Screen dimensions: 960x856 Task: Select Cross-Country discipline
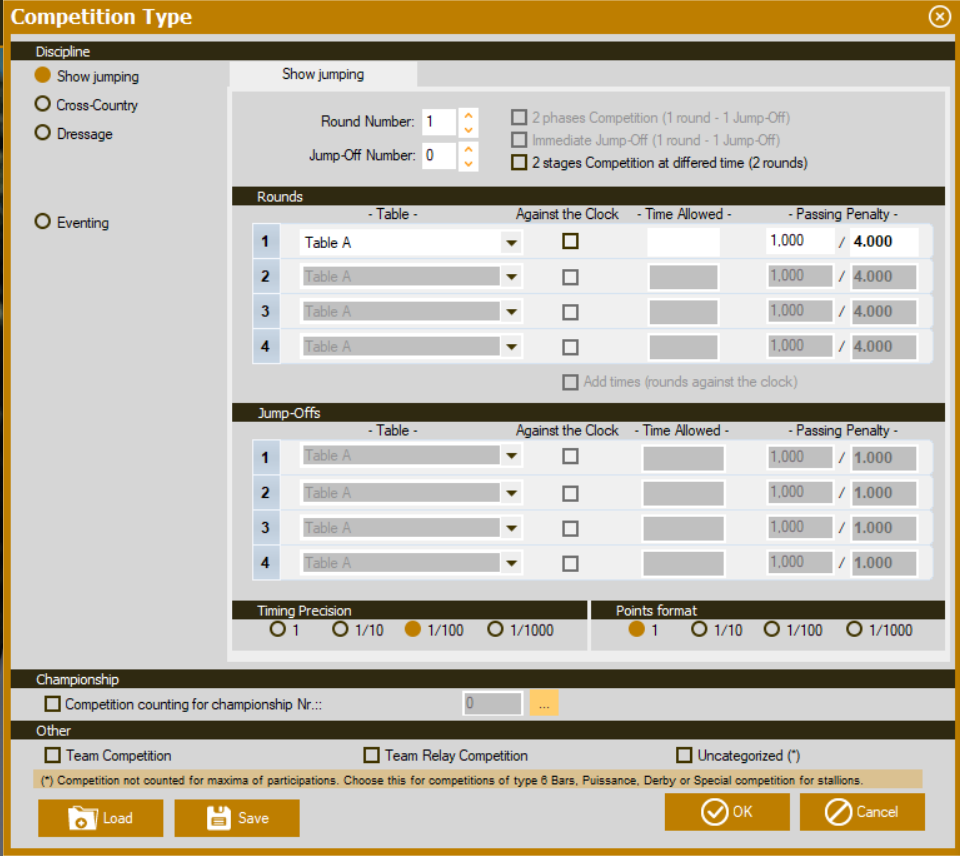[42, 104]
